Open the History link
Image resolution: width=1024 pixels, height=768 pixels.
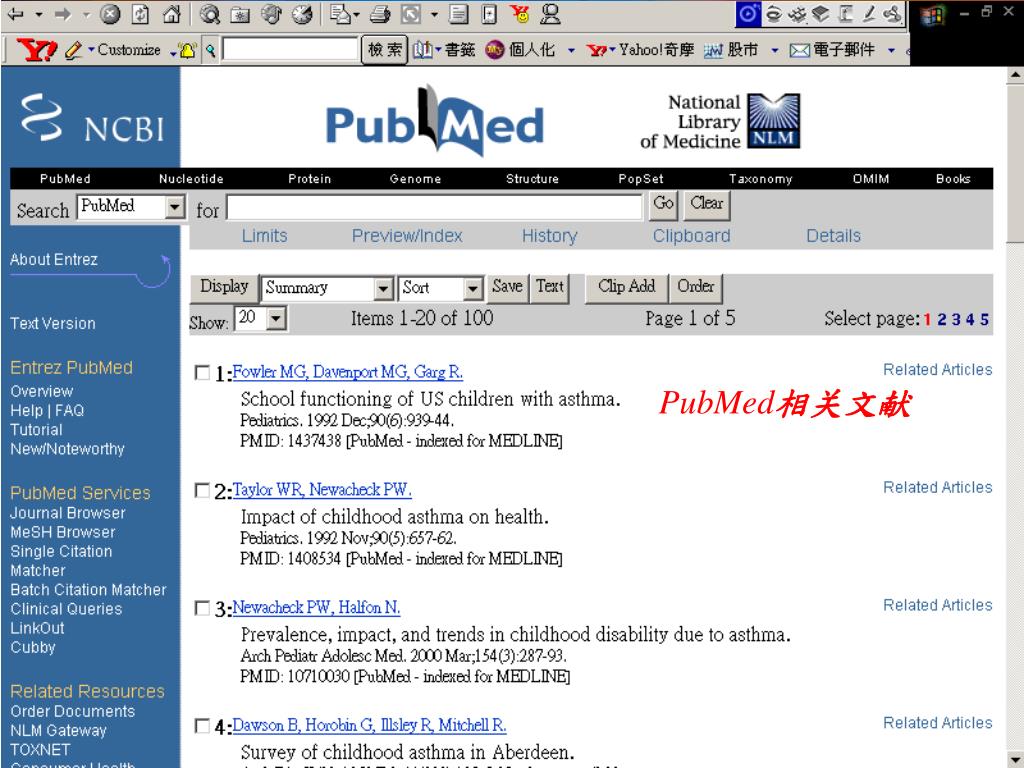click(549, 236)
